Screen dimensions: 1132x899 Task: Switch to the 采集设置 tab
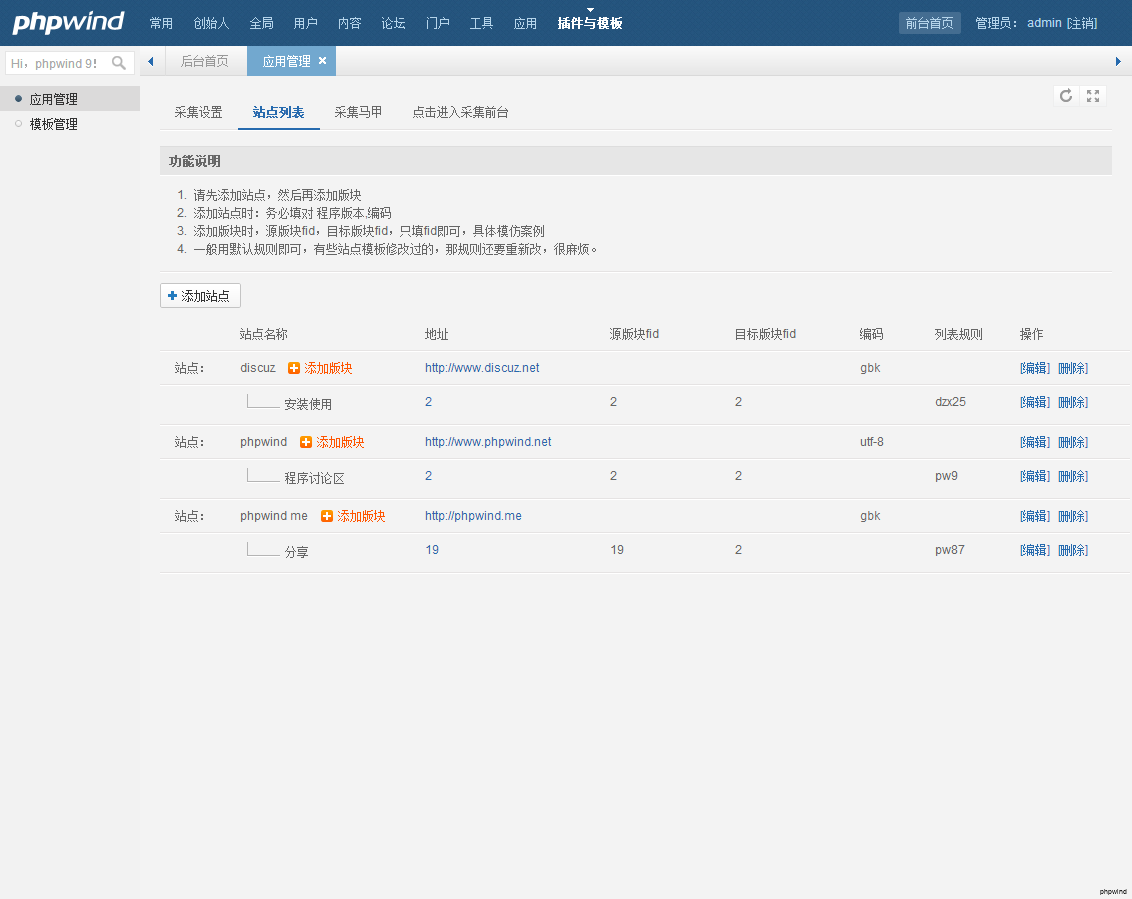(x=198, y=112)
